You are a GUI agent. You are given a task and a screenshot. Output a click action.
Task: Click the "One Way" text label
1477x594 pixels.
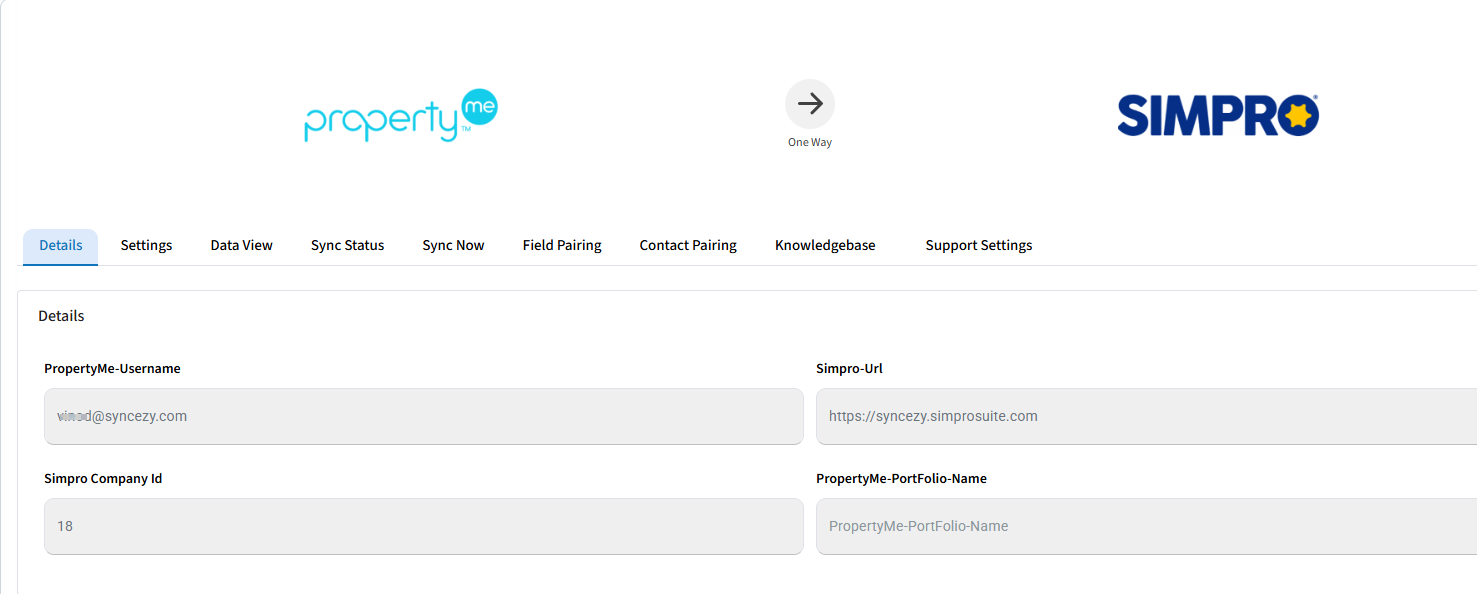coord(809,143)
